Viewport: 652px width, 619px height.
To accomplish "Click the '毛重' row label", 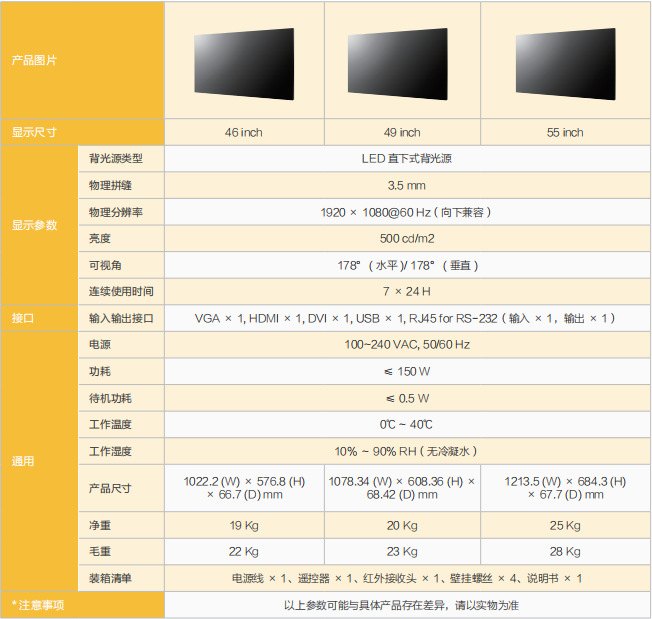I will (x=121, y=552).
